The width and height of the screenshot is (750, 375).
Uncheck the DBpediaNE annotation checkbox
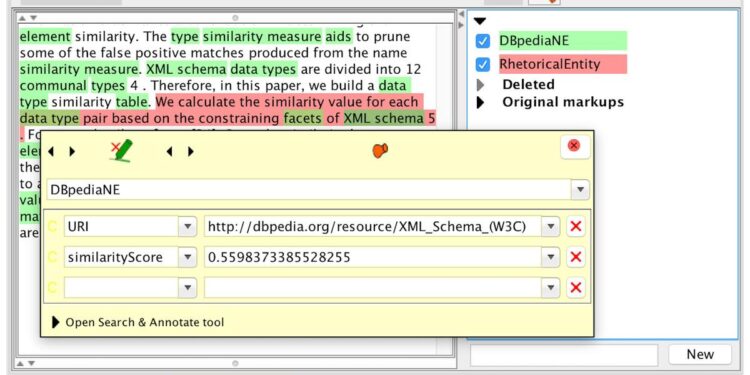483,41
